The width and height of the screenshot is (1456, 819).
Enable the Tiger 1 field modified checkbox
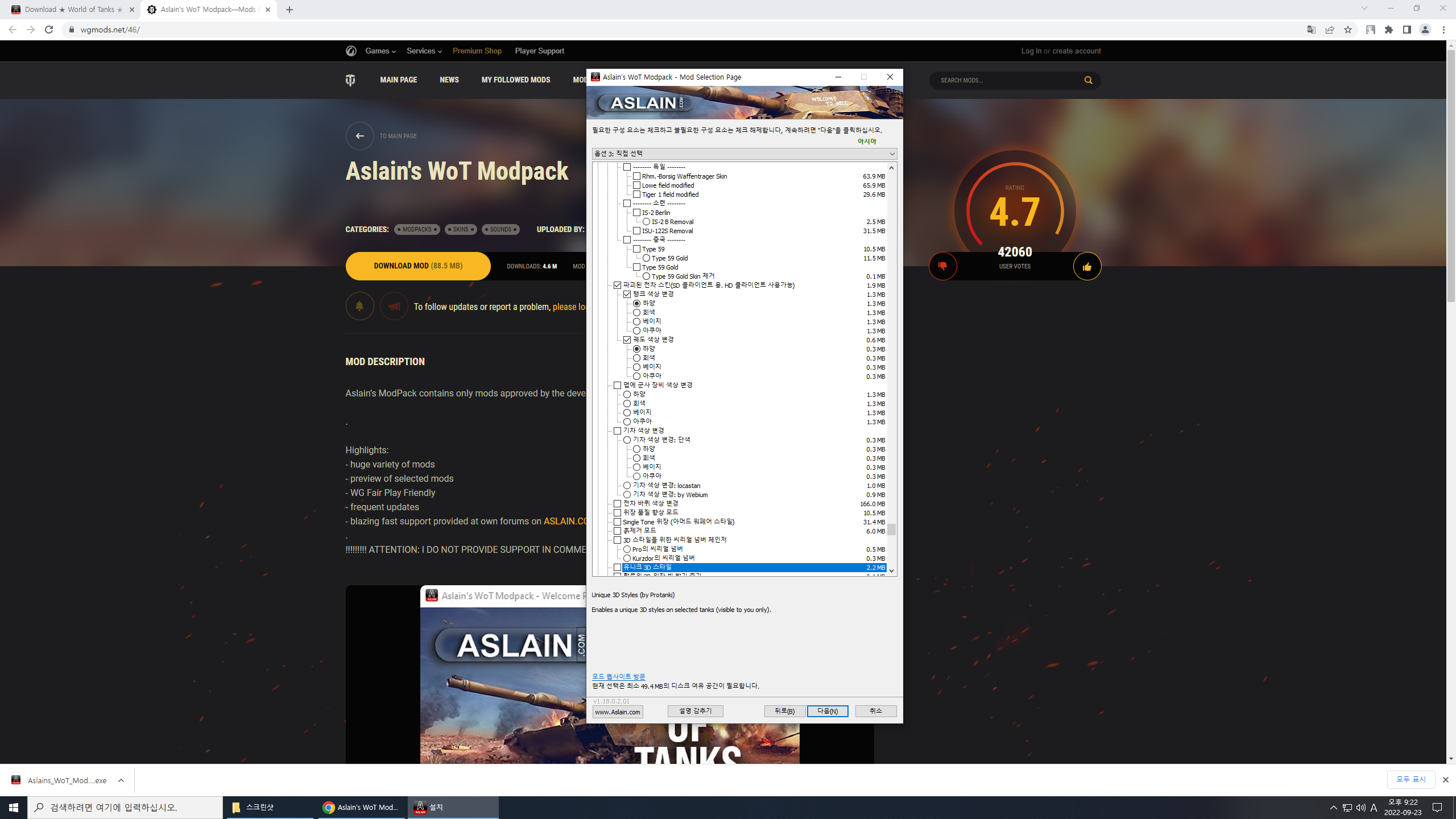(x=637, y=195)
